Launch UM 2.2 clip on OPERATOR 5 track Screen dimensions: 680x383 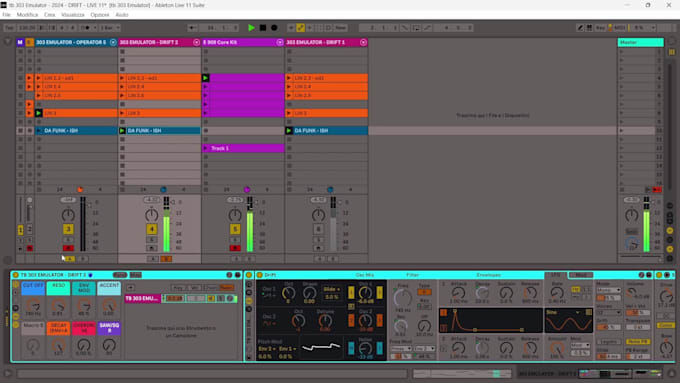point(39,78)
